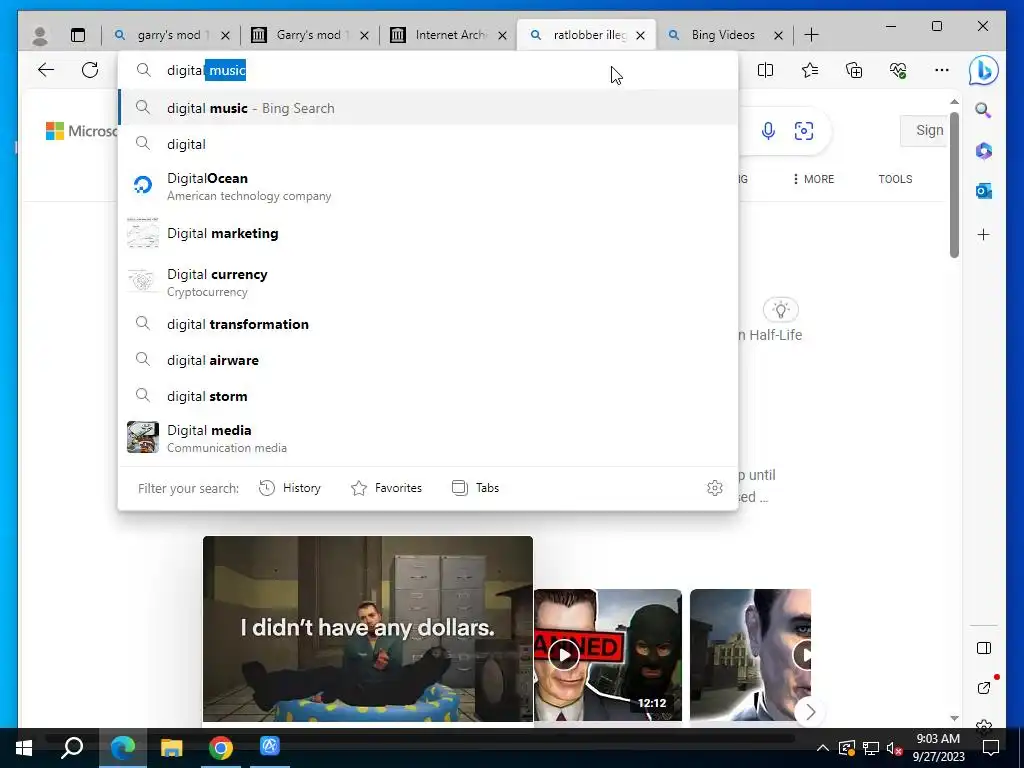Click in the address bar text field
Image resolution: width=1024 pixels, height=768 pixels.
click(428, 71)
